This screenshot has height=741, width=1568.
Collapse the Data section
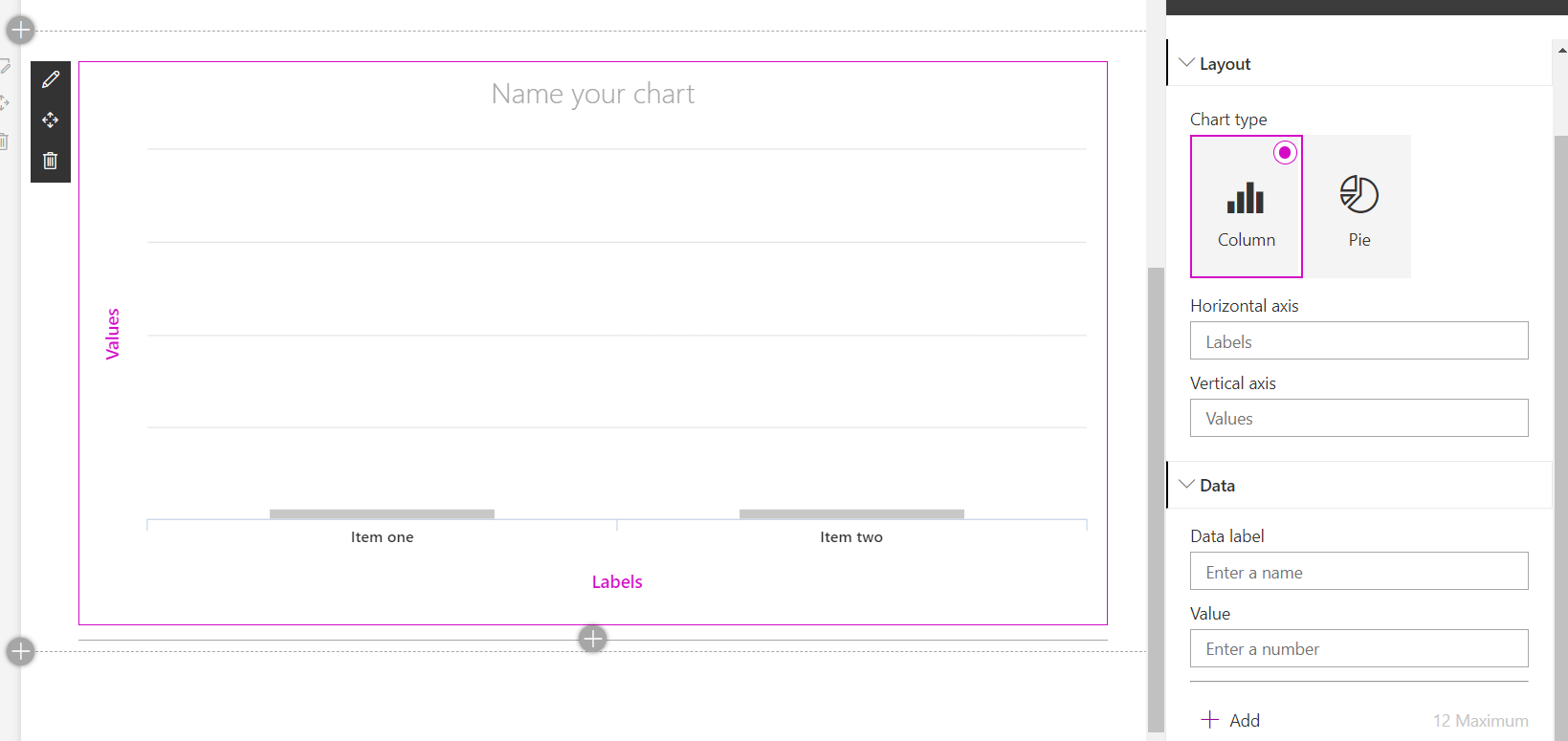pos(1187,485)
